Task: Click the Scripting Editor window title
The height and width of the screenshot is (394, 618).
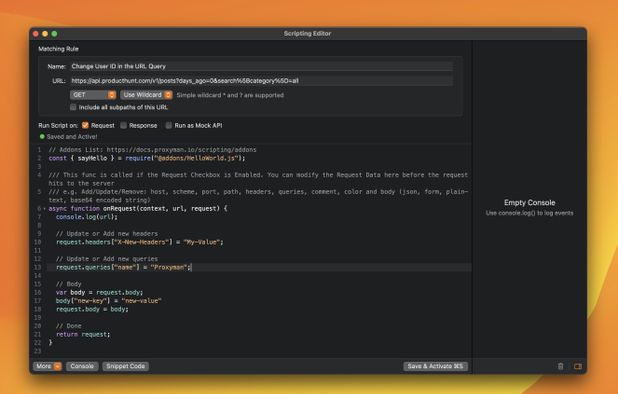Action: [307, 33]
